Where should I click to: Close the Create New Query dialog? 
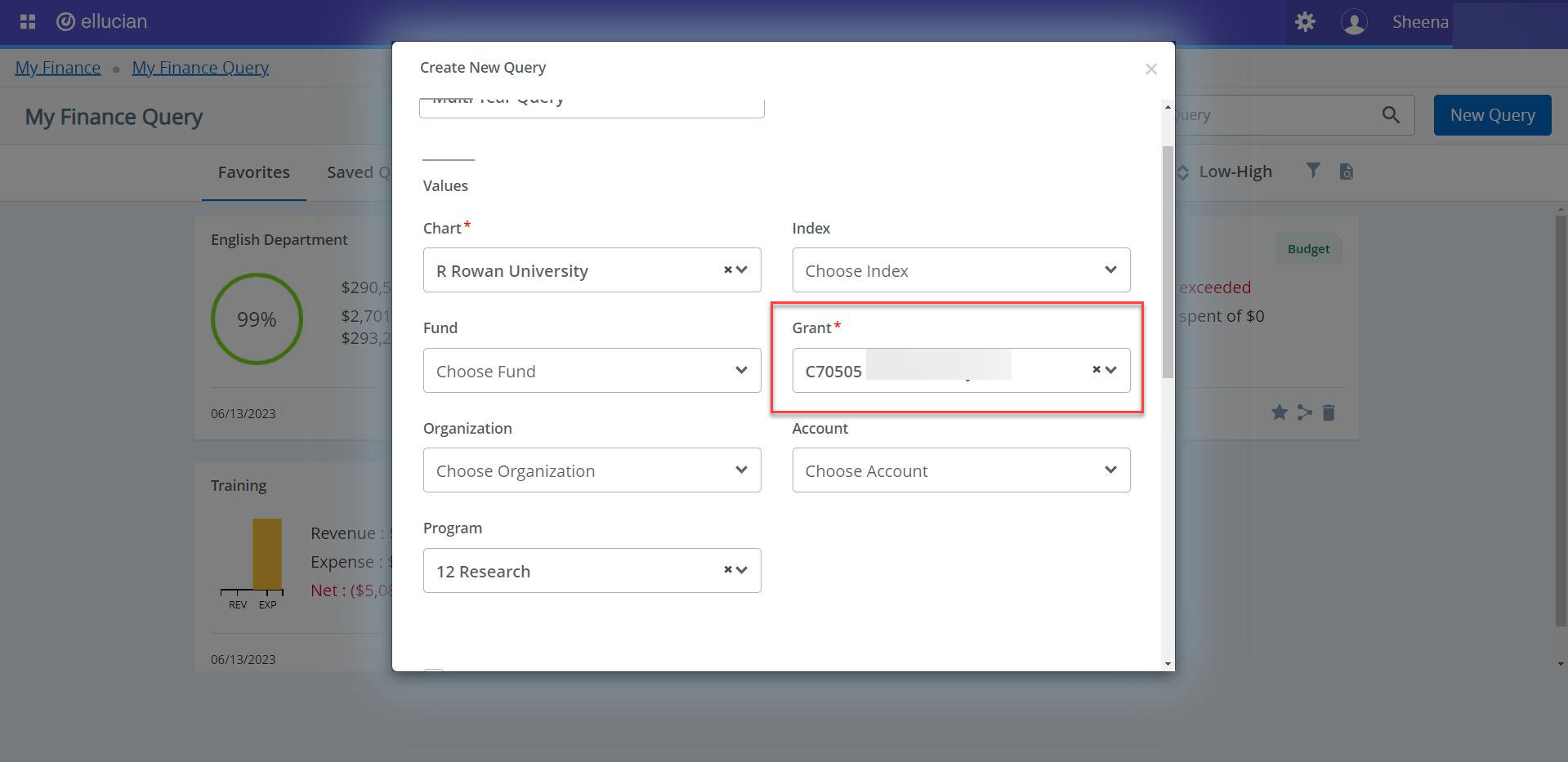tap(1151, 69)
